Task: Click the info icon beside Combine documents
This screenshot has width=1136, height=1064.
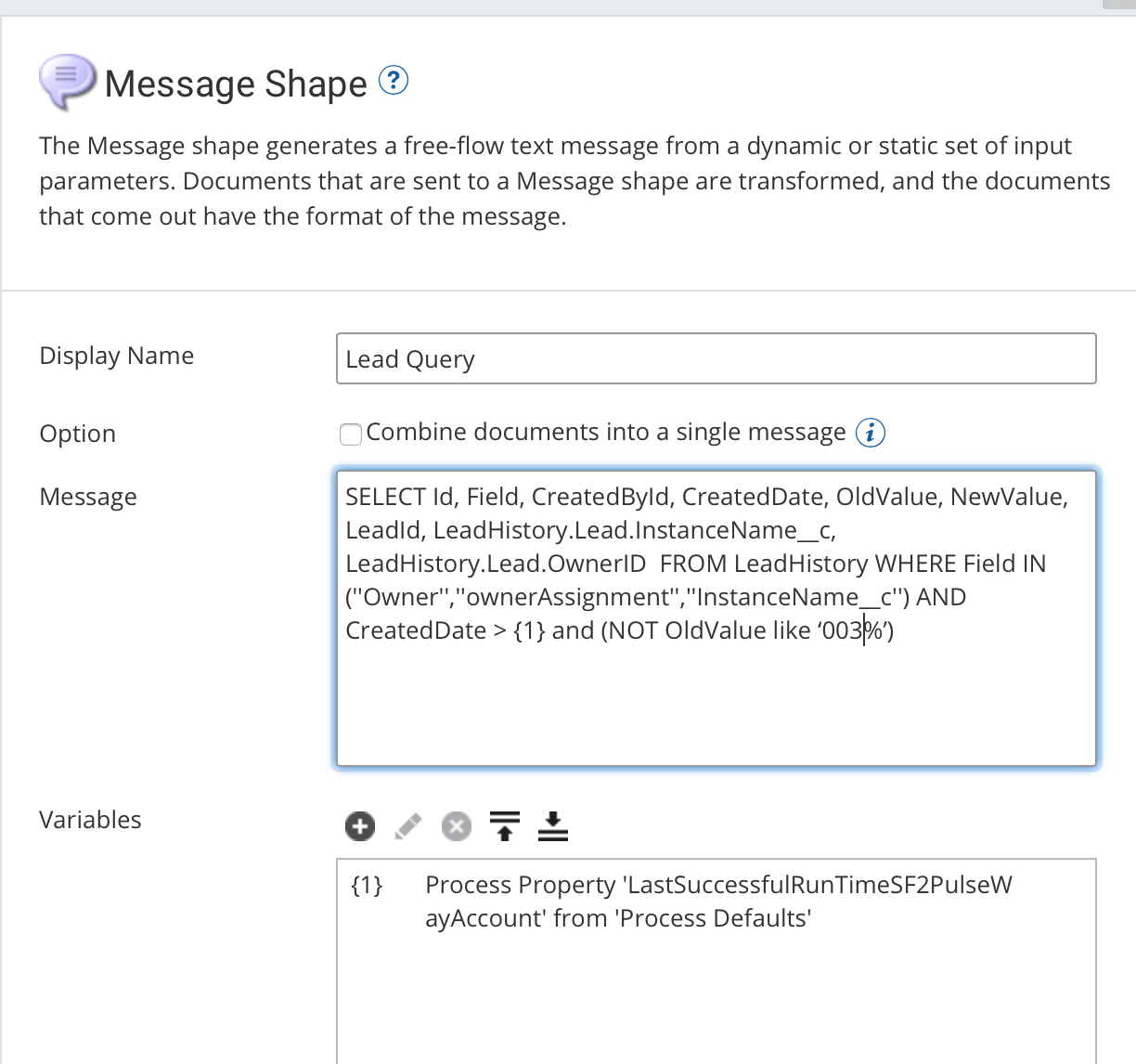Action: (x=870, y=433)
